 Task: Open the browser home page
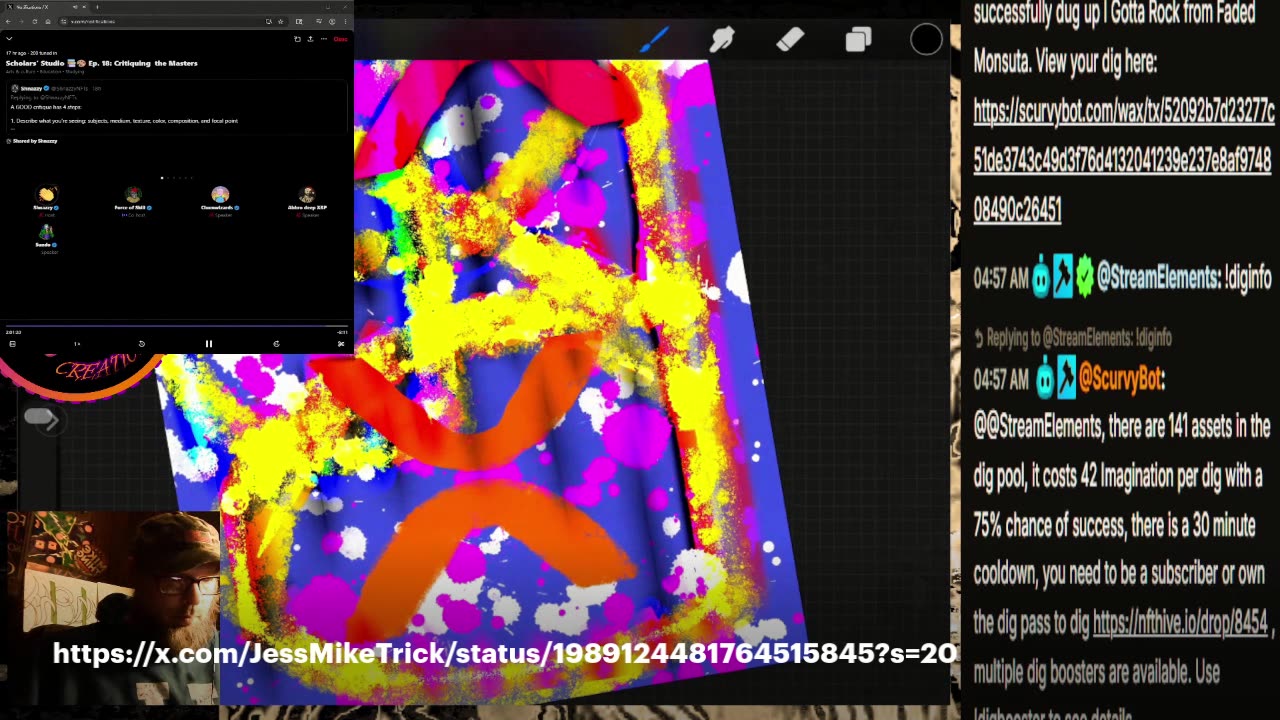(x=47, y=21)
